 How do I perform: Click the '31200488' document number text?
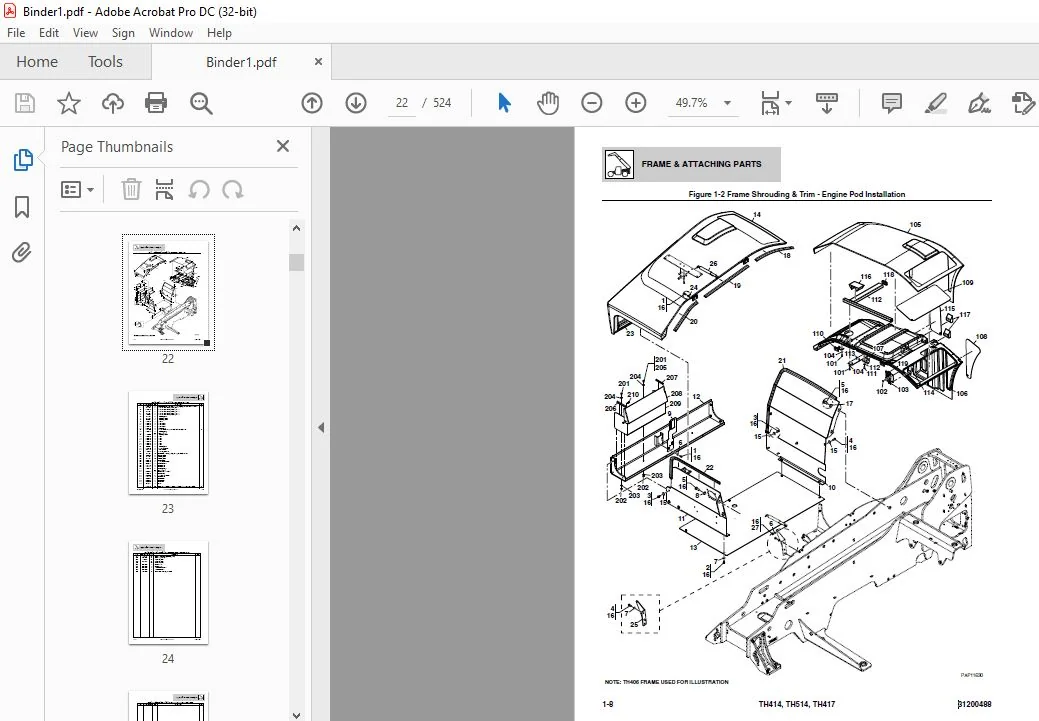(975, 704)
